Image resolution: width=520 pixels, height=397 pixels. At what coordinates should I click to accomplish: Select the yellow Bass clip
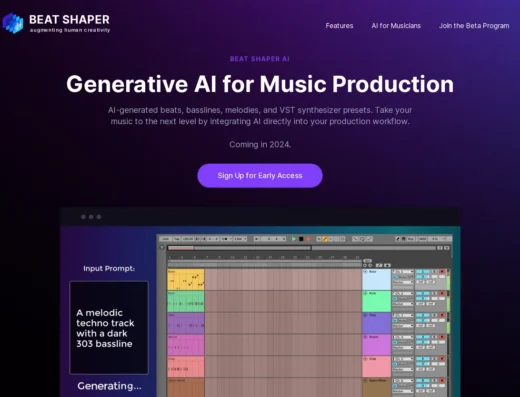pyautogui.click(x=186, y=279)
